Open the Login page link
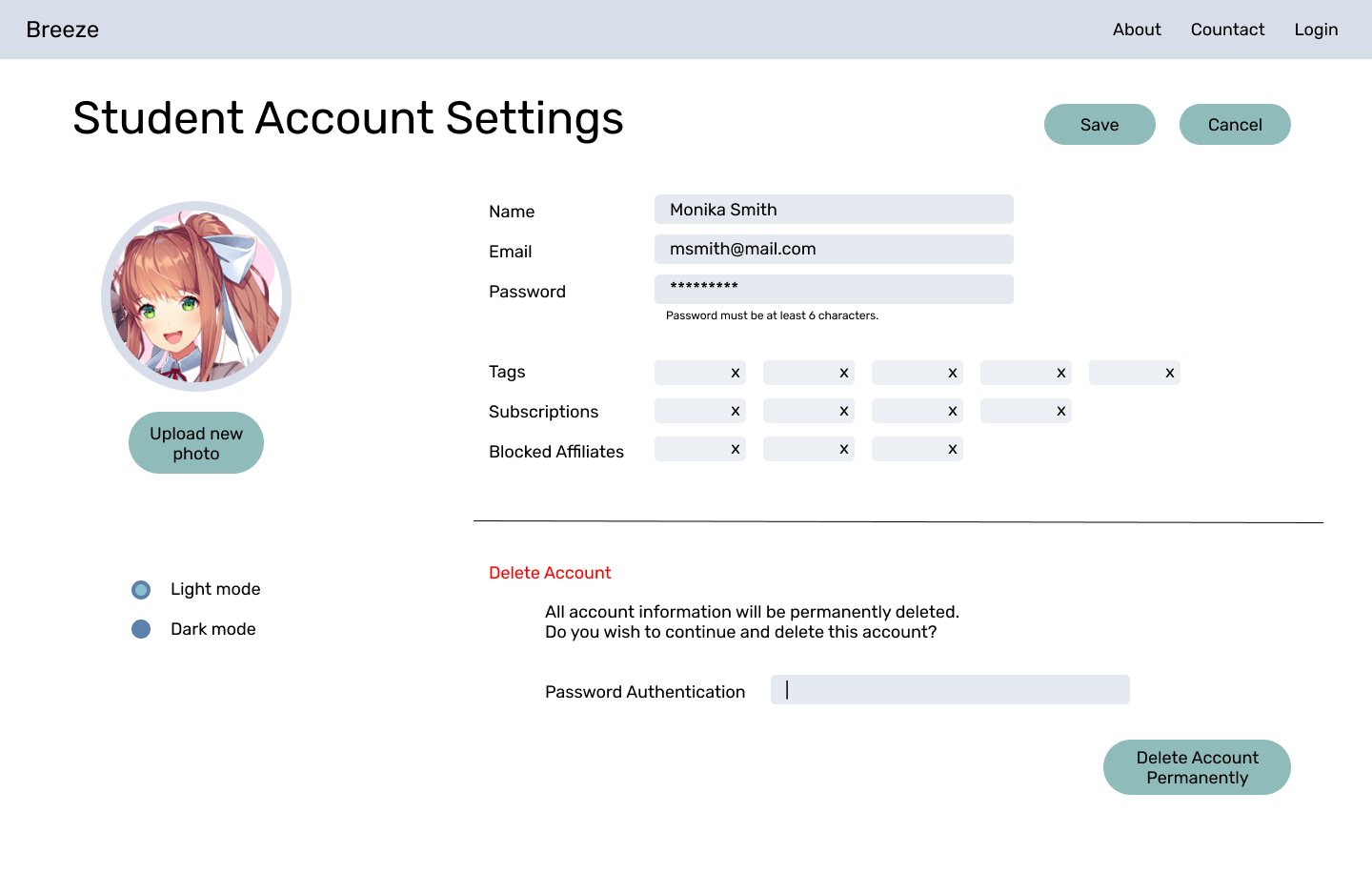 (x=1316, y=30)
